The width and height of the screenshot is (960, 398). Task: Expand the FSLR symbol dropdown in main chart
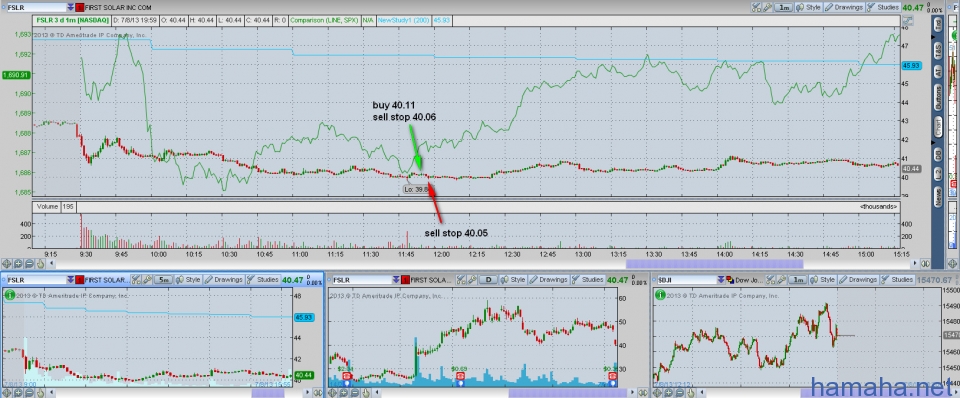pos(70,7)
